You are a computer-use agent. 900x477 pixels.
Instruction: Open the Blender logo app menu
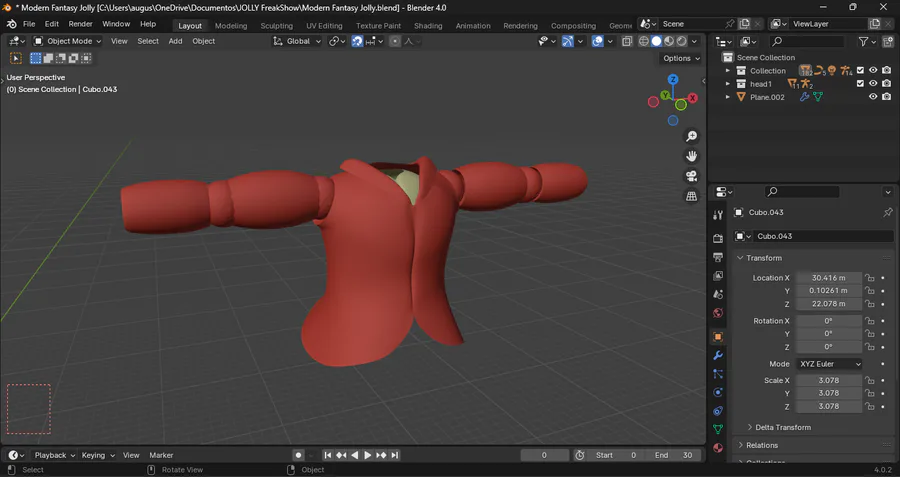[11, 24]
